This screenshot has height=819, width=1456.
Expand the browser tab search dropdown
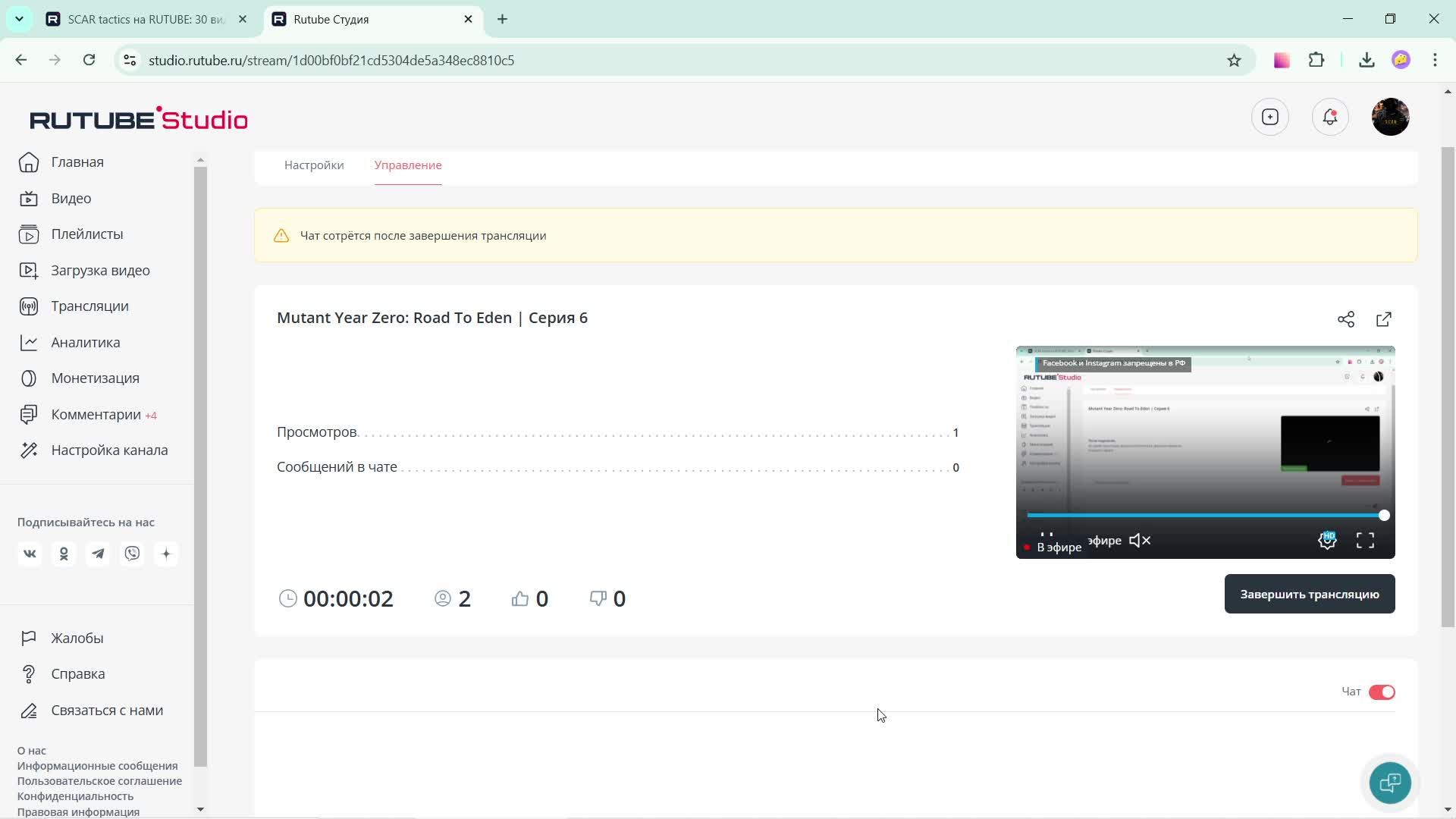[19, 20]
